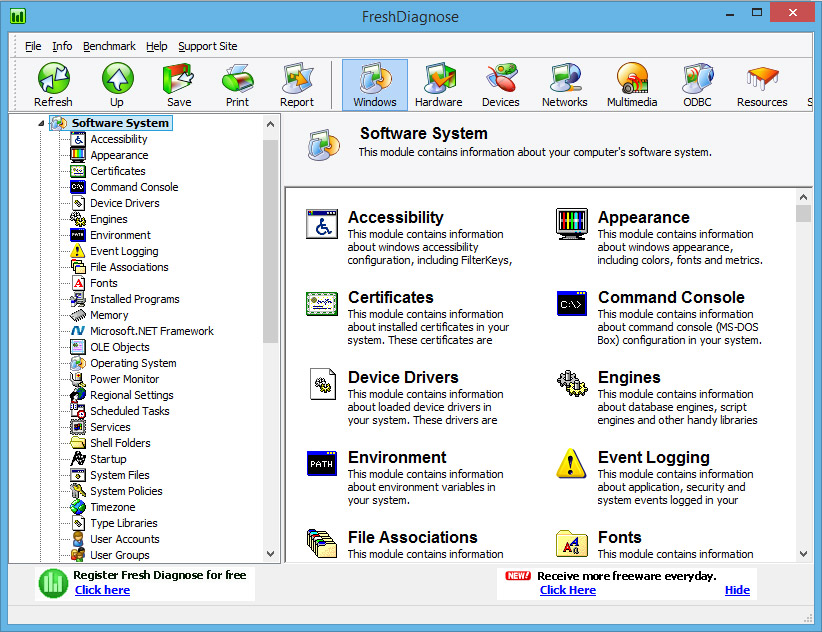The width and height of the screenshot is (822, 632).
Task: Click the Event Logging warning icon
Action: point(571,464)
